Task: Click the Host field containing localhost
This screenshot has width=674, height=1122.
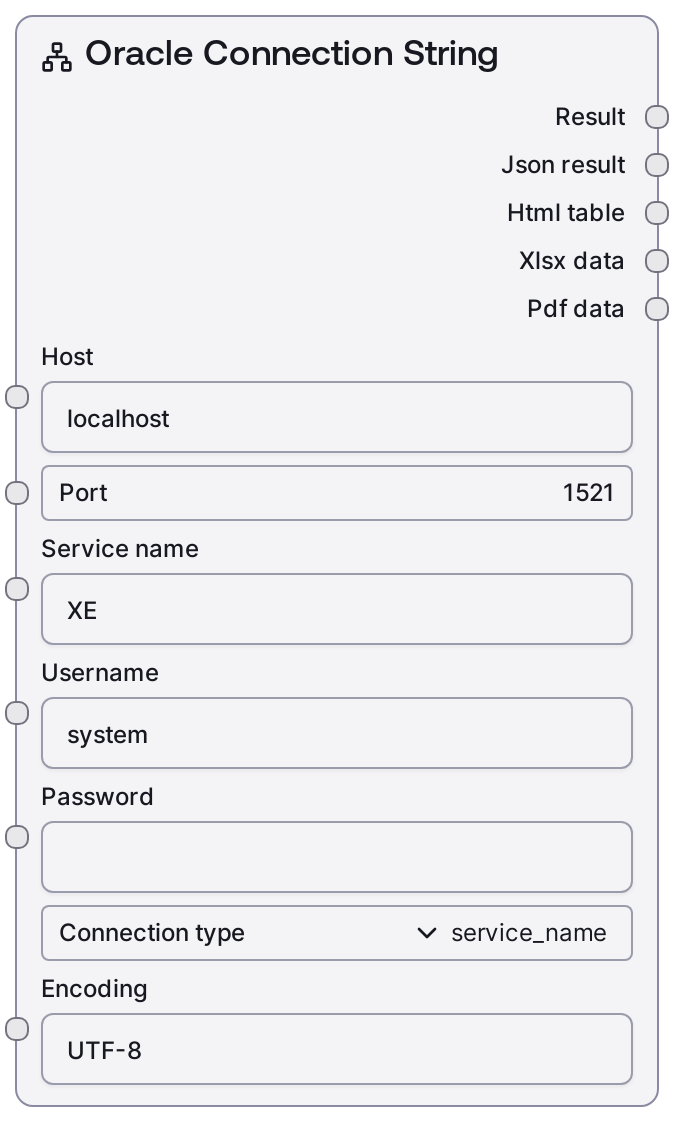Action: (x=336, y=418)
